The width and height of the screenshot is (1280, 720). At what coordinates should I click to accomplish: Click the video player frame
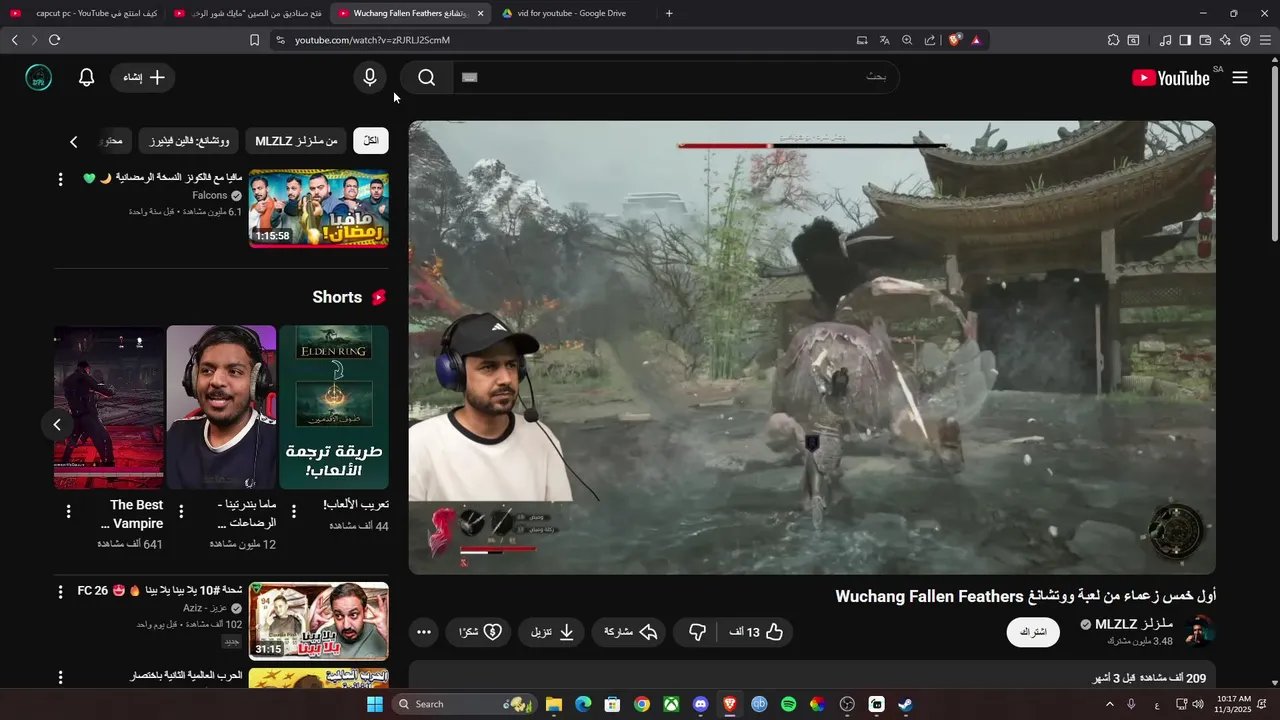(x=812, y=348)
